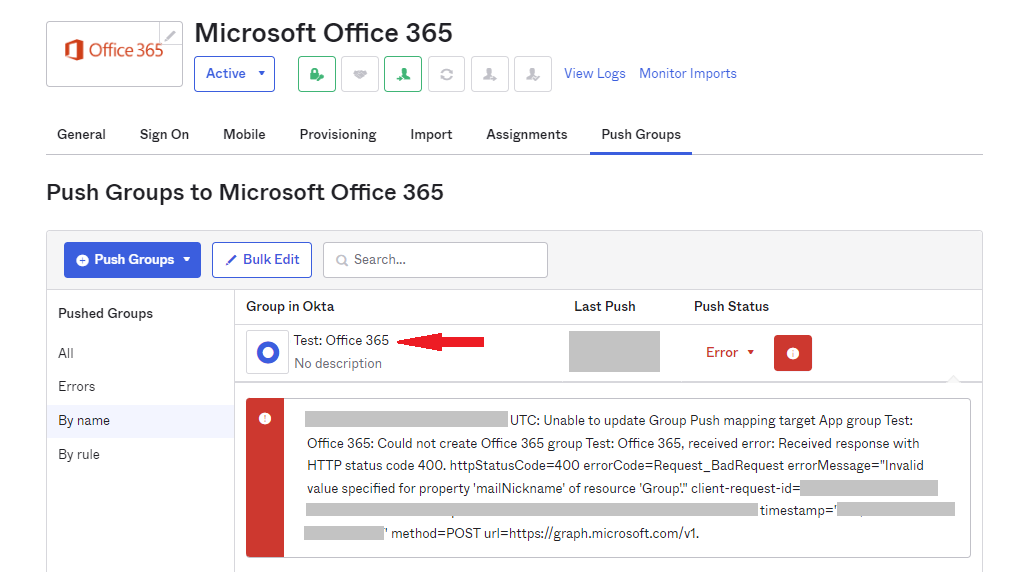Click the Office 365 logo image
The width and height of the screenshot is (1021, 572).
click(114, 50)
